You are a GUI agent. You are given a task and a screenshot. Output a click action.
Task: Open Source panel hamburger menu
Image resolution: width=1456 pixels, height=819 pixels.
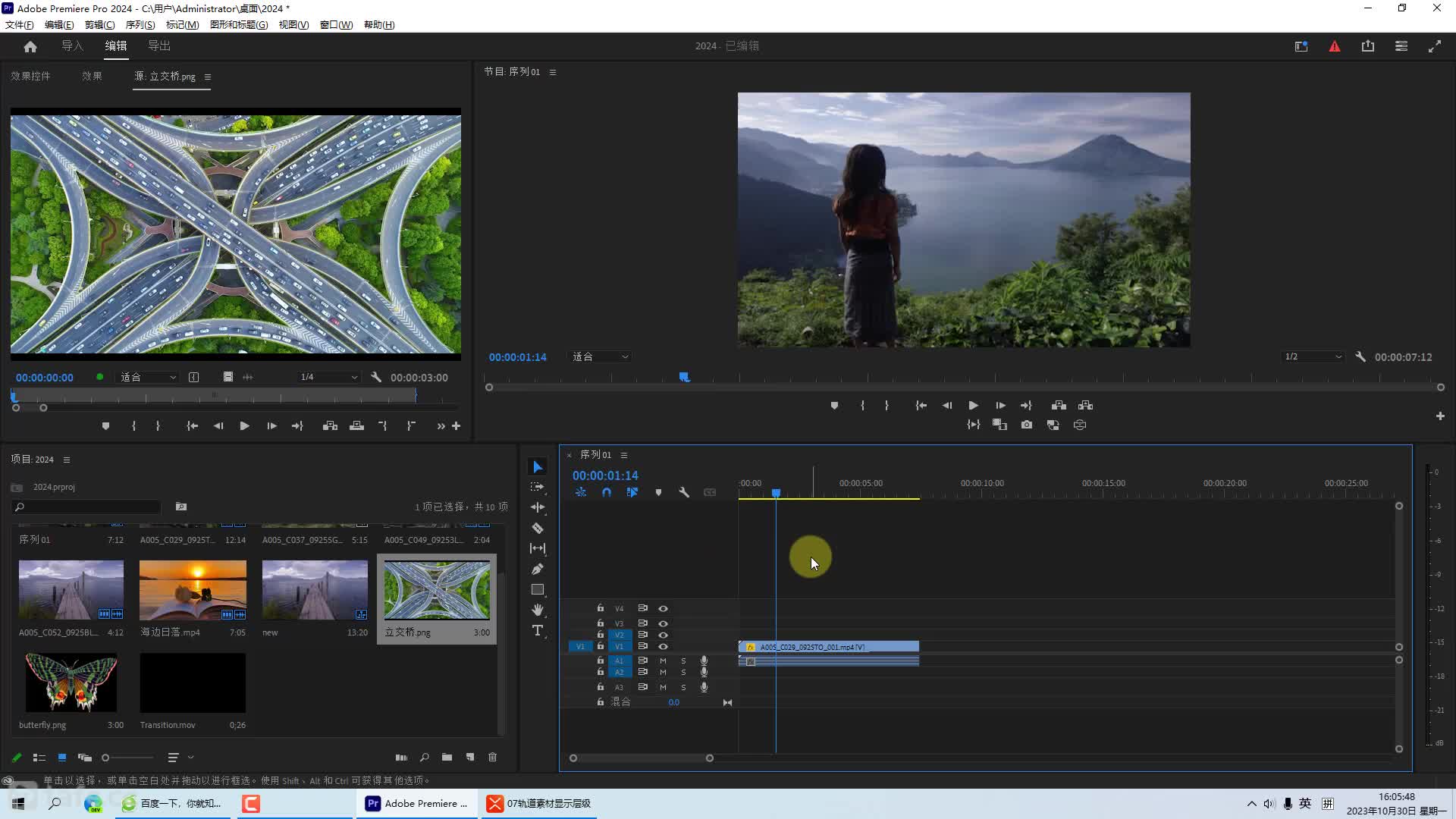coord(208,77)
